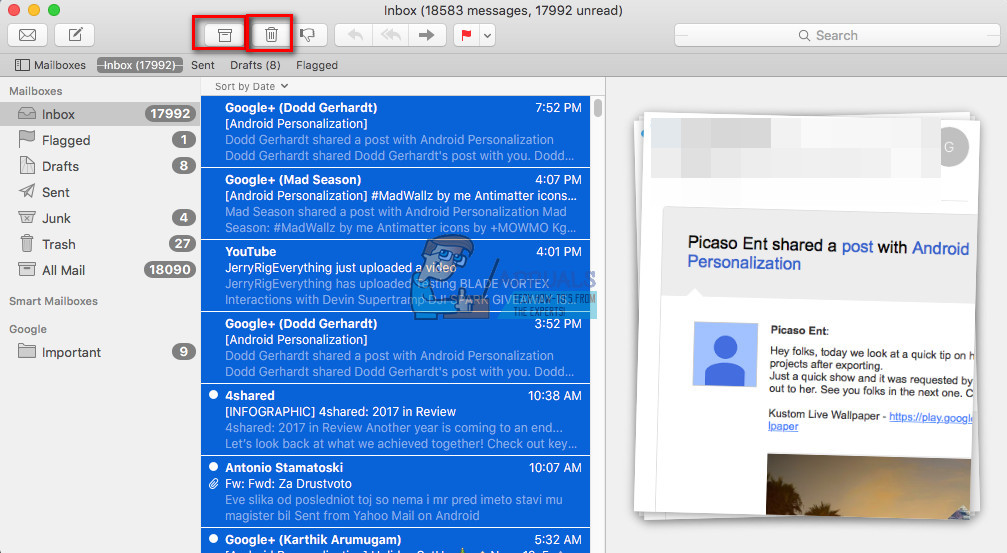Open the Google+ (Karthik Arumugam) message

click(396, 541)
